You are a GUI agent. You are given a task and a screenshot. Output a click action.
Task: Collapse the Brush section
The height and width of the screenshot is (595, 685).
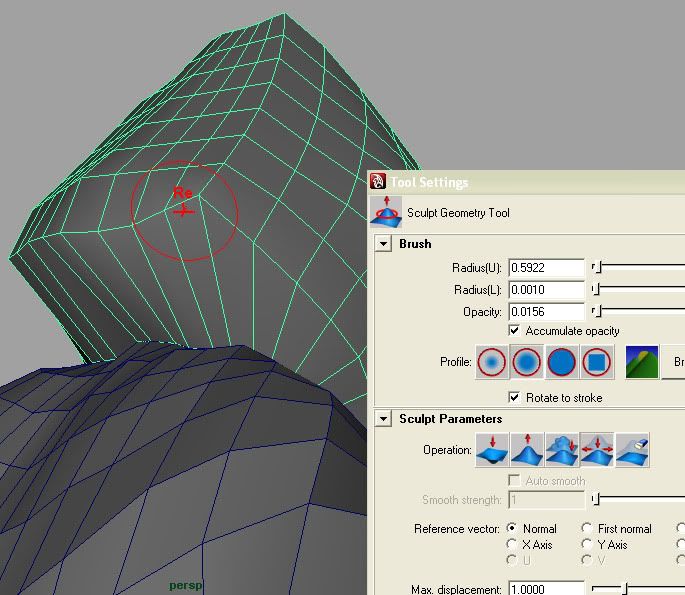click(x=383, y=244)
